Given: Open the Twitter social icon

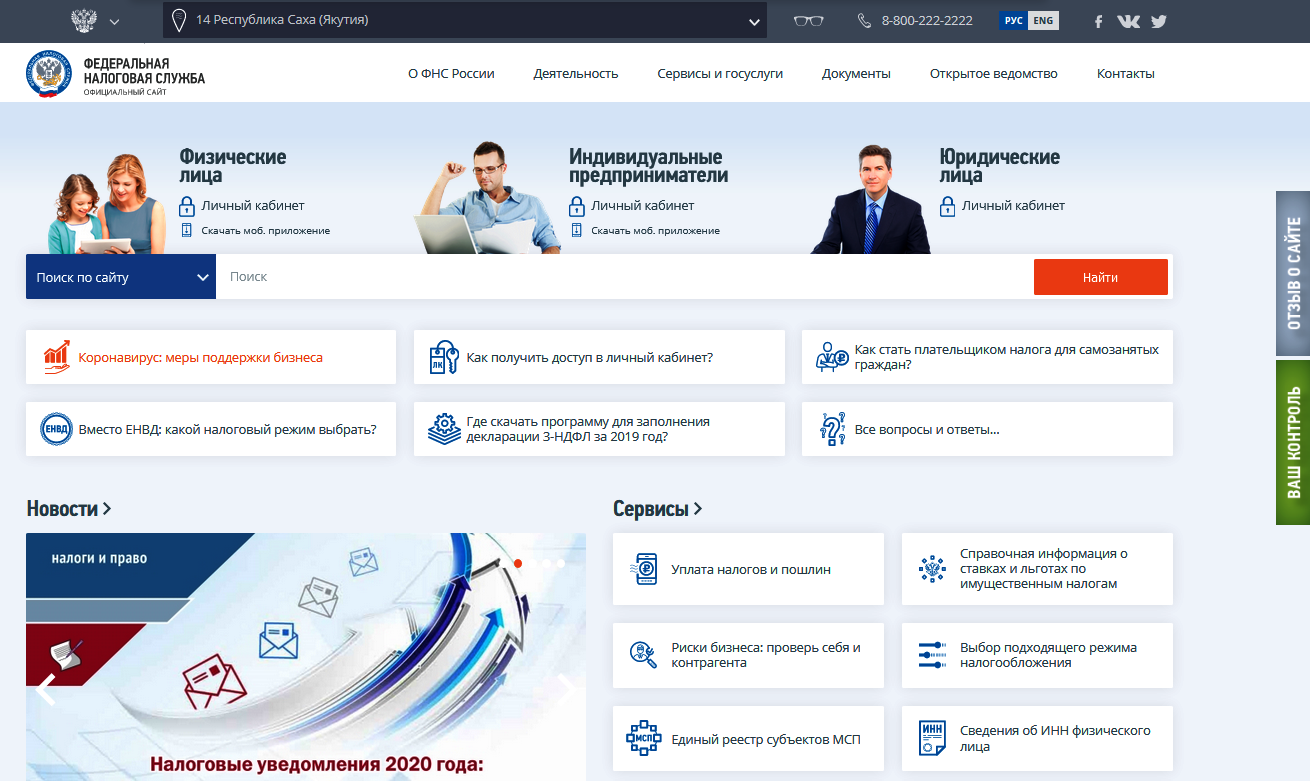Looking at the screenshot, I should click(x=1159, y=21).
